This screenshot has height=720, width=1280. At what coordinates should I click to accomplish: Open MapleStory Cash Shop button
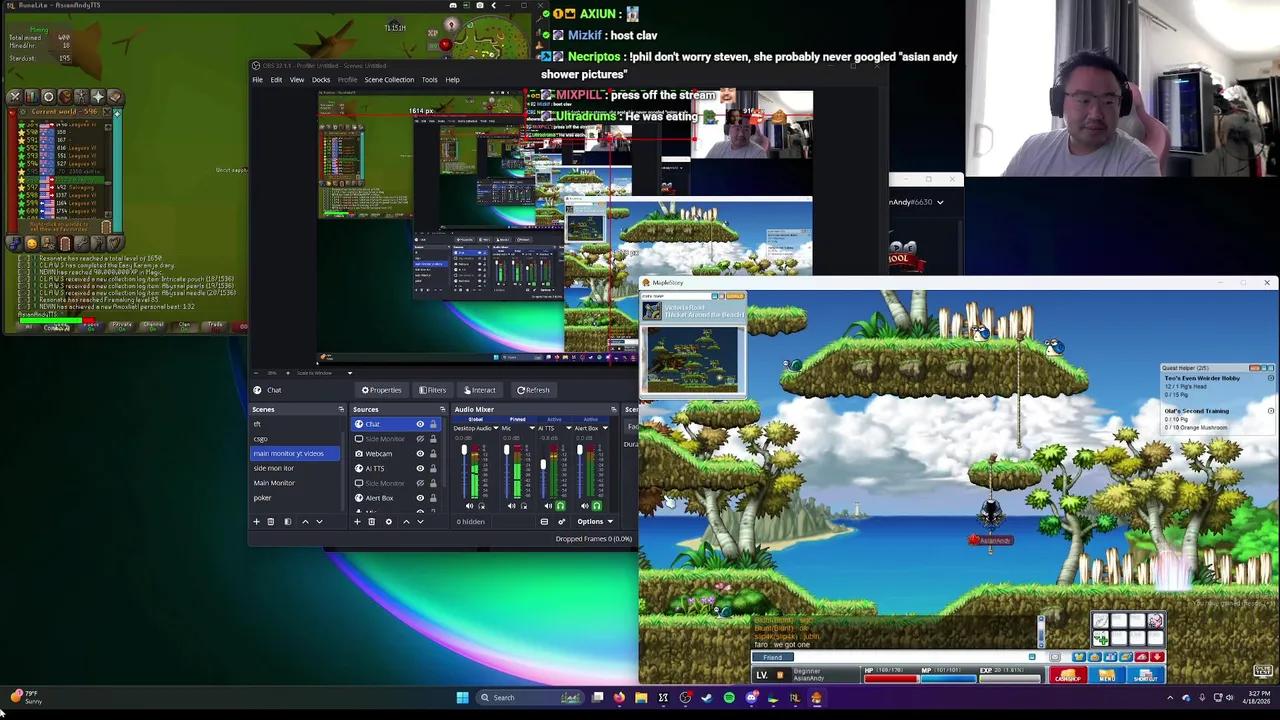coord(1068,675)
